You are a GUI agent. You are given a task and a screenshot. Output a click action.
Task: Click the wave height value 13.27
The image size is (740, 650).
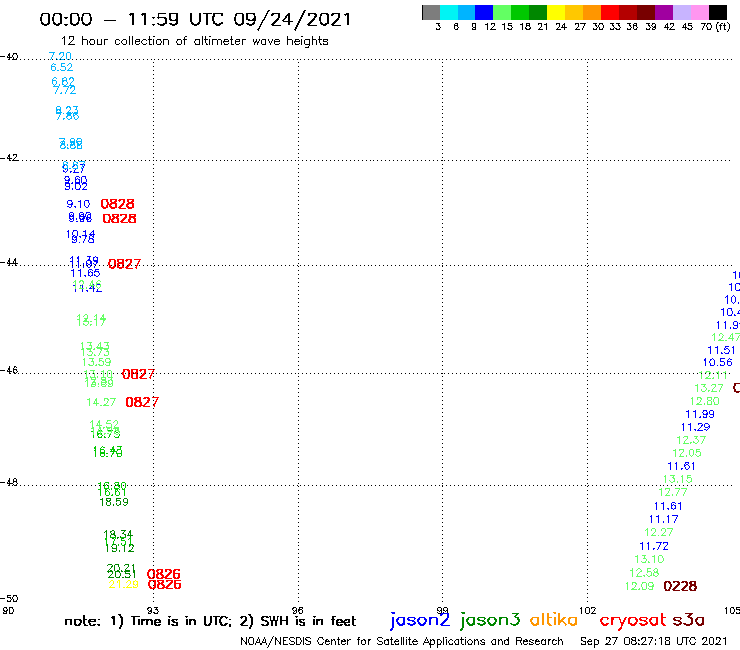click(709, 388)
